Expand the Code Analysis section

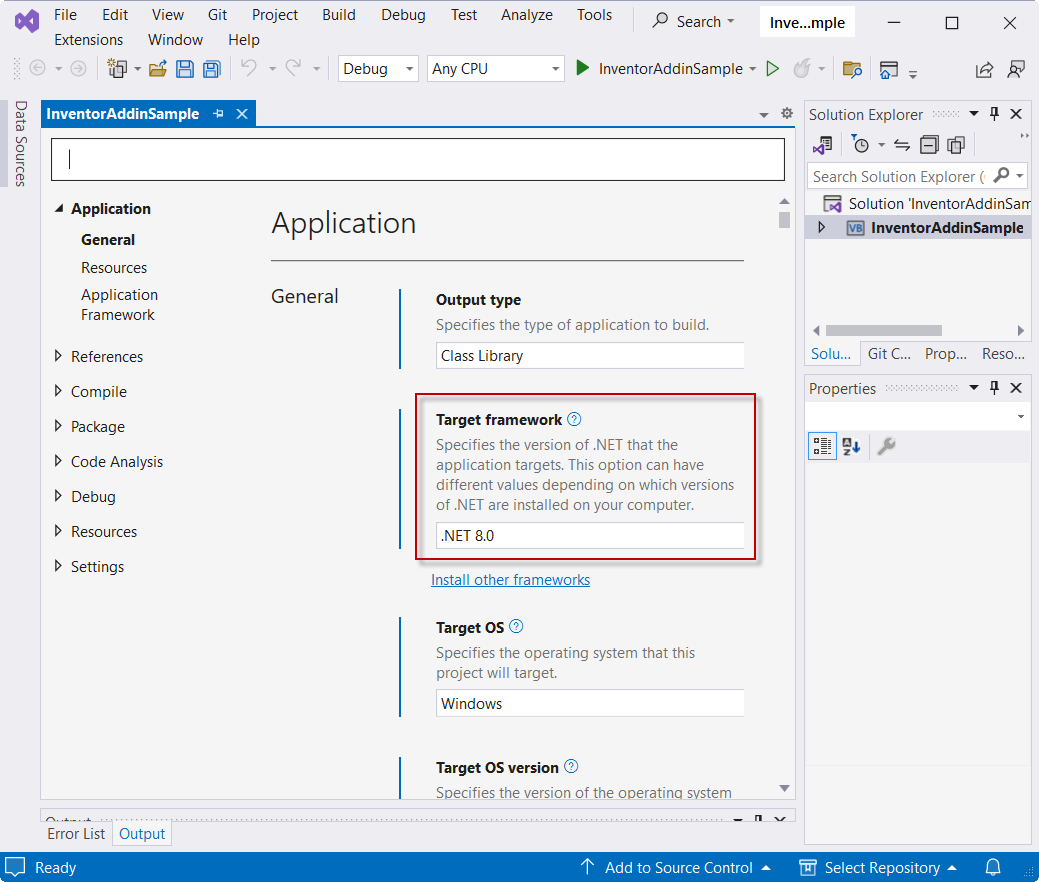58,461
